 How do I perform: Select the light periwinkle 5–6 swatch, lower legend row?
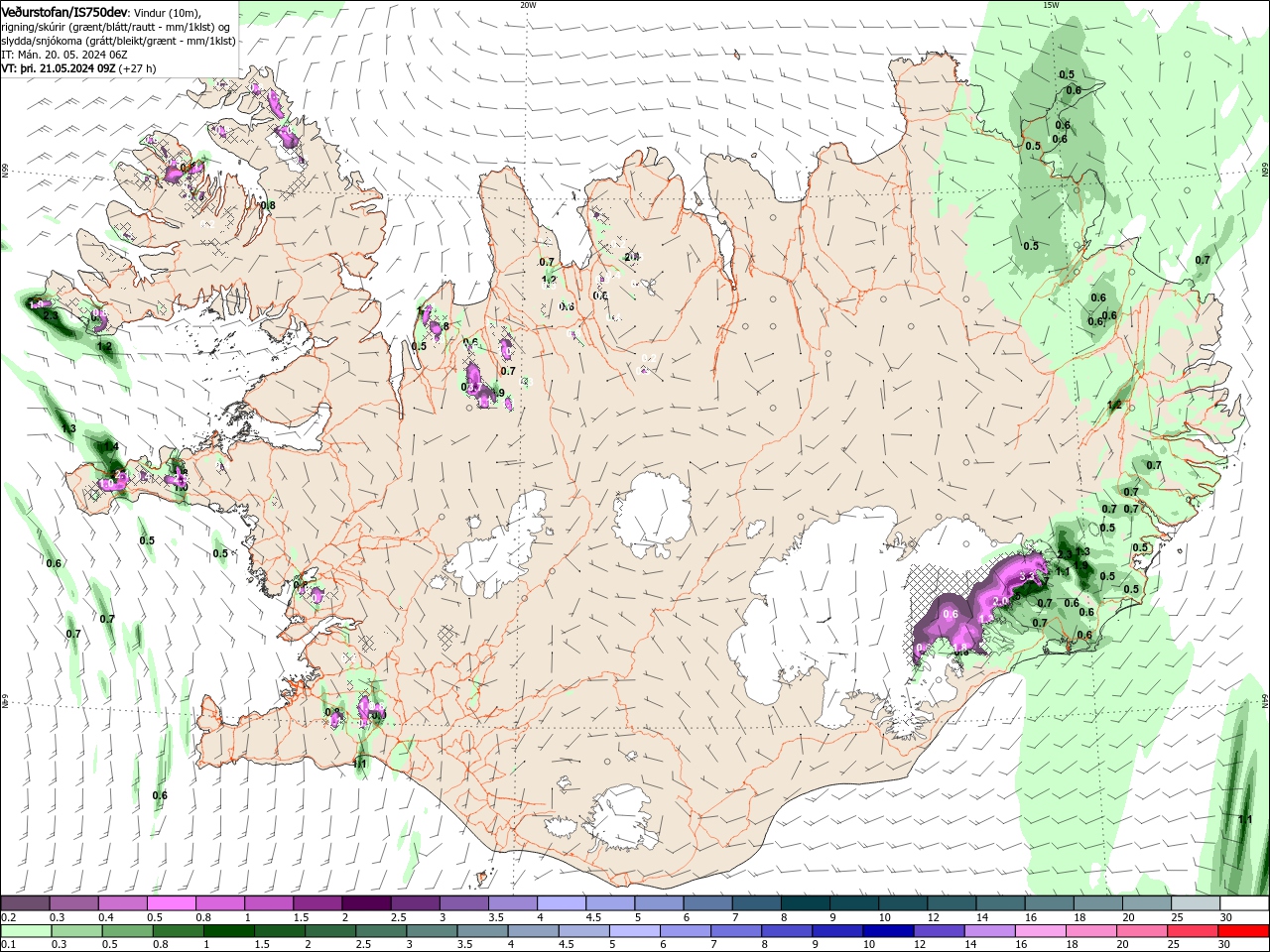(x=635, y=931)
